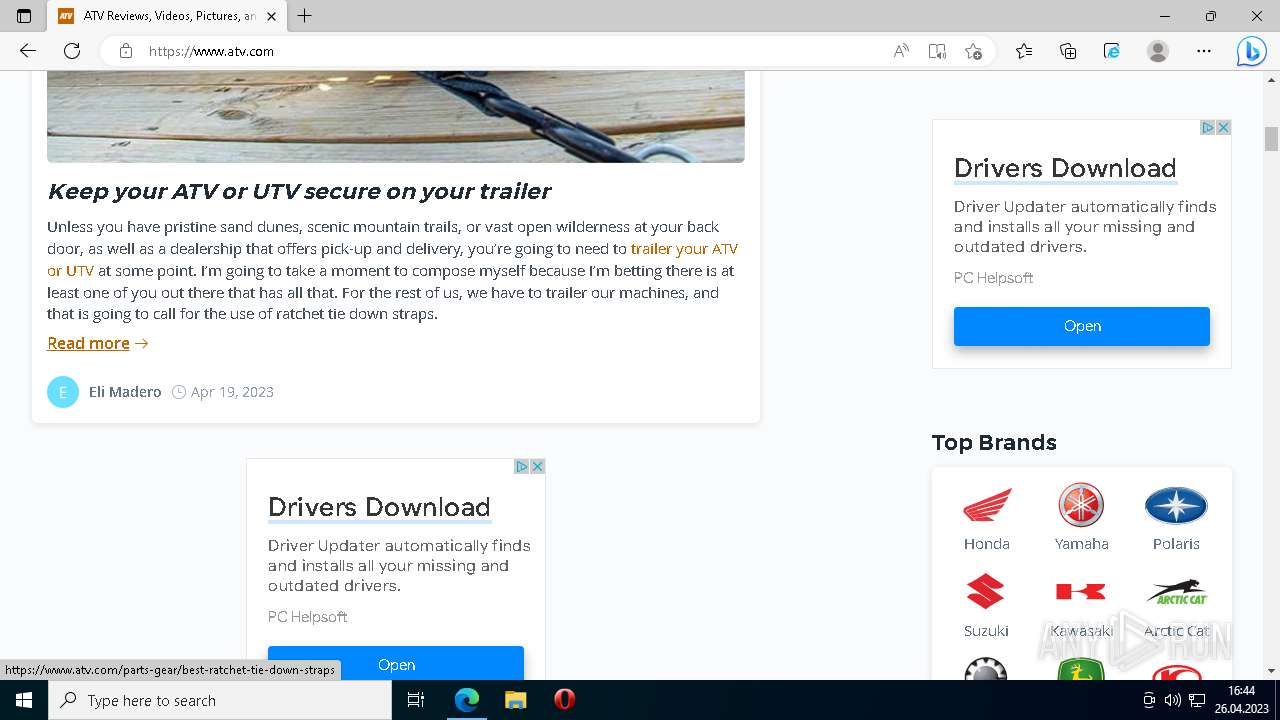1280x720 pixels.
Task: Open 'trailer your ATV or UTV' link
Action: tap(684, 249)
